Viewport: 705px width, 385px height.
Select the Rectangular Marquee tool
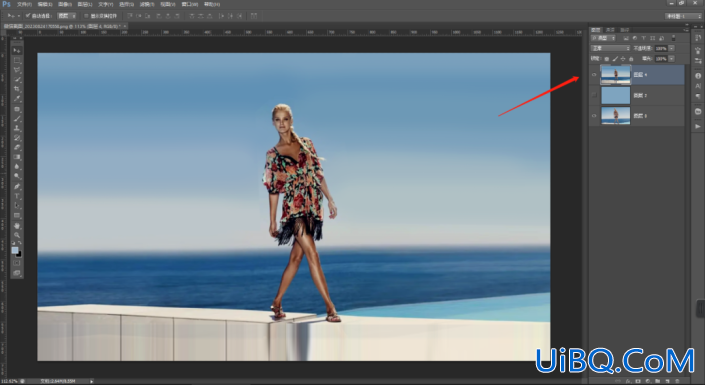point(17,60)
